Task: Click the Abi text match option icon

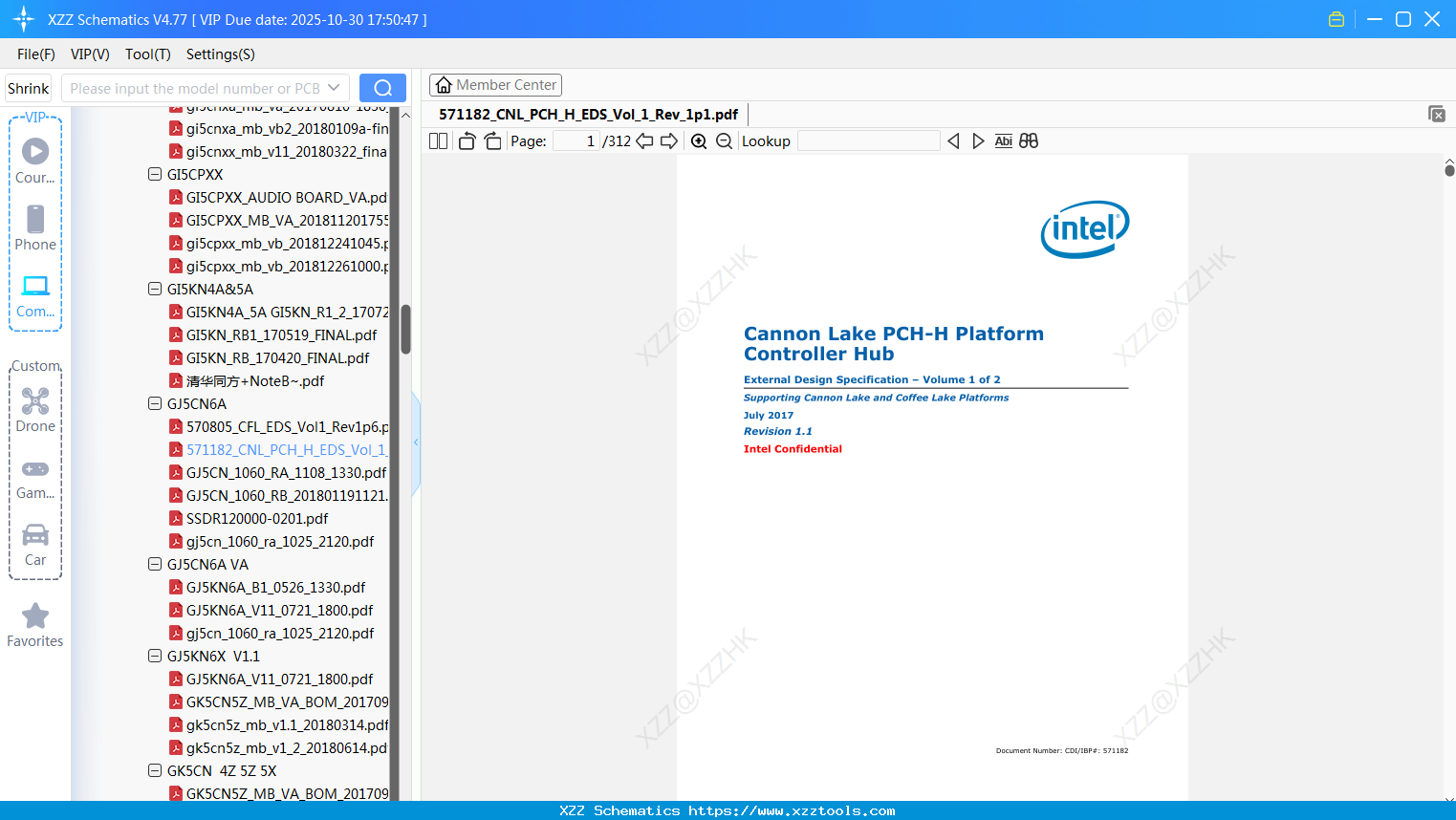Action: 1003,140
